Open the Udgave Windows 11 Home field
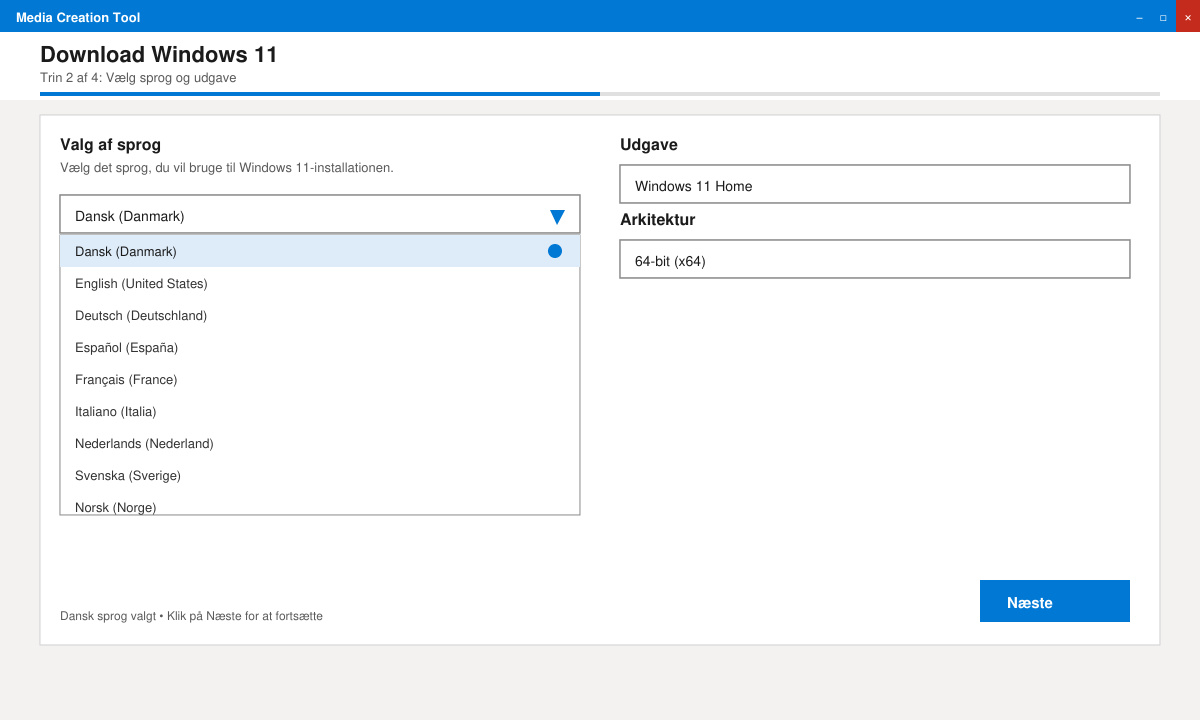Screen dimensions: 1200x720 point(875,184)
